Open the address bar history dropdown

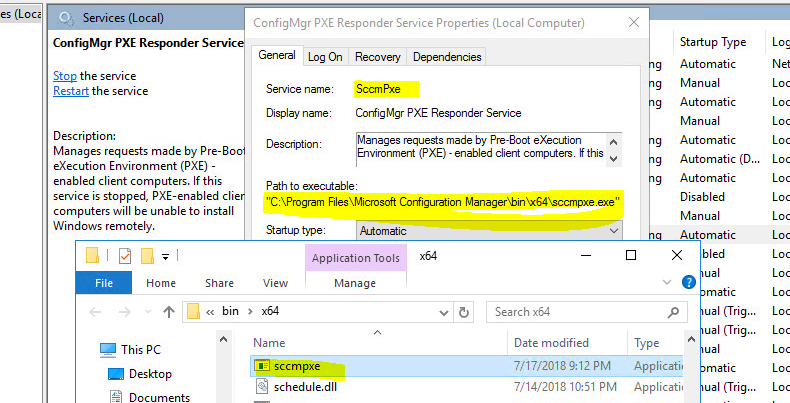(444, 312)
